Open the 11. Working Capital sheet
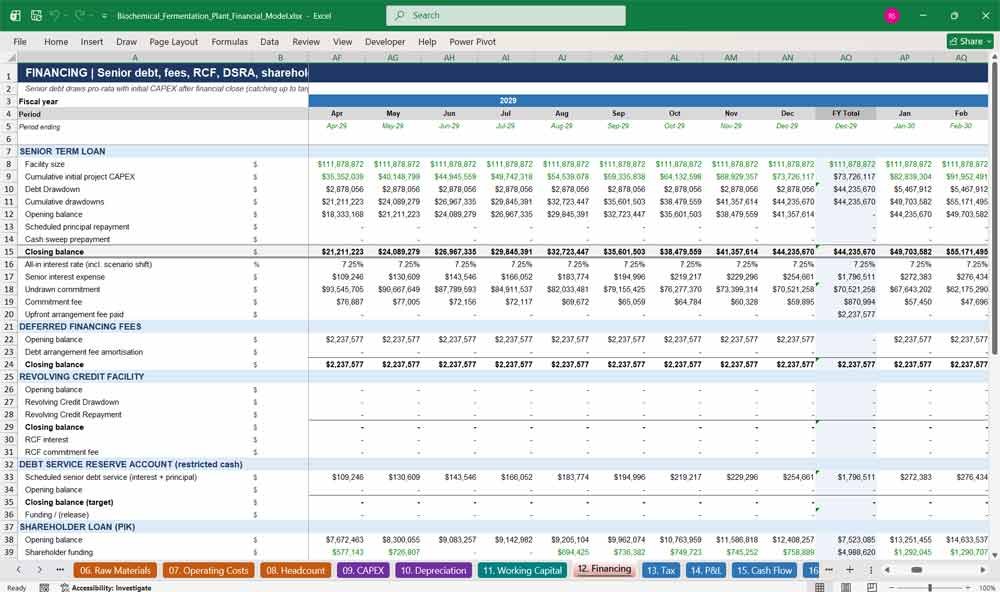1000x592 pixels. (x=523, y=570)
